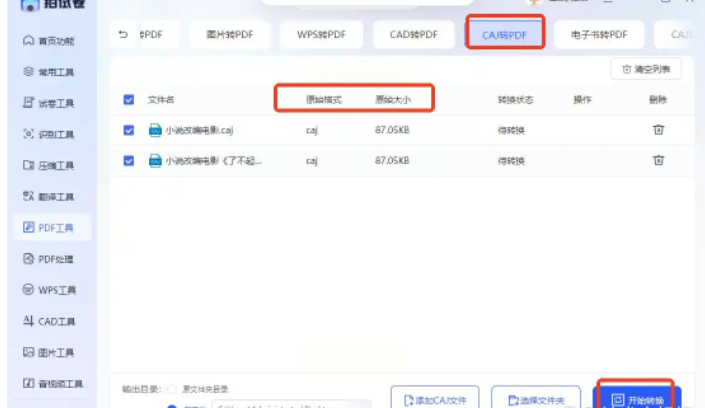
Task: Click the caj format cell of 小说改编电影.caj
Action: point(312,130)
